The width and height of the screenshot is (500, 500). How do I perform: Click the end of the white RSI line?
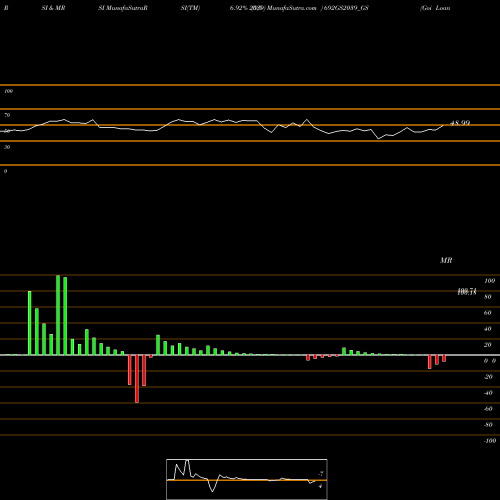click(443, 125)
